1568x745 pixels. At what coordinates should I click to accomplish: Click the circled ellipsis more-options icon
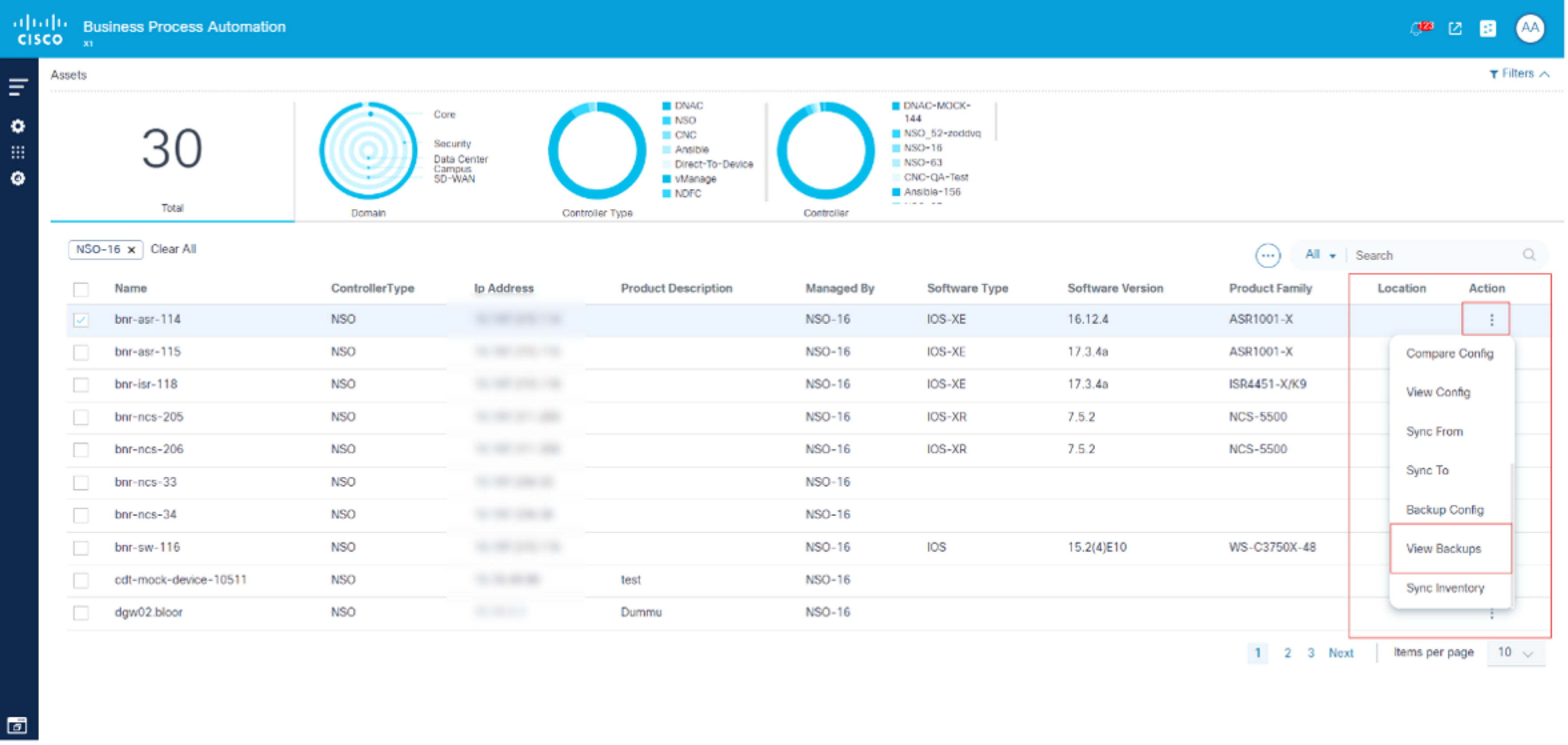(1267, 255)
